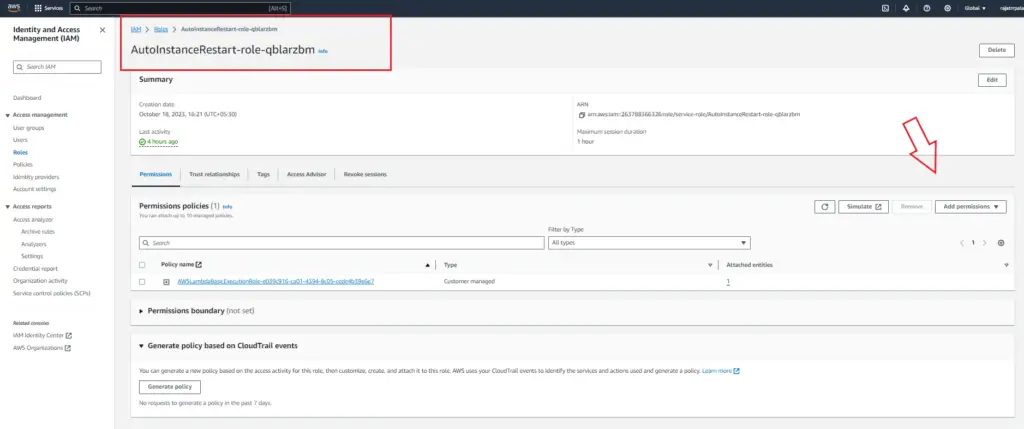Screen dimensions: 1024x429
Task: Open the Global region dropdown
Action: tap(975, 8)
